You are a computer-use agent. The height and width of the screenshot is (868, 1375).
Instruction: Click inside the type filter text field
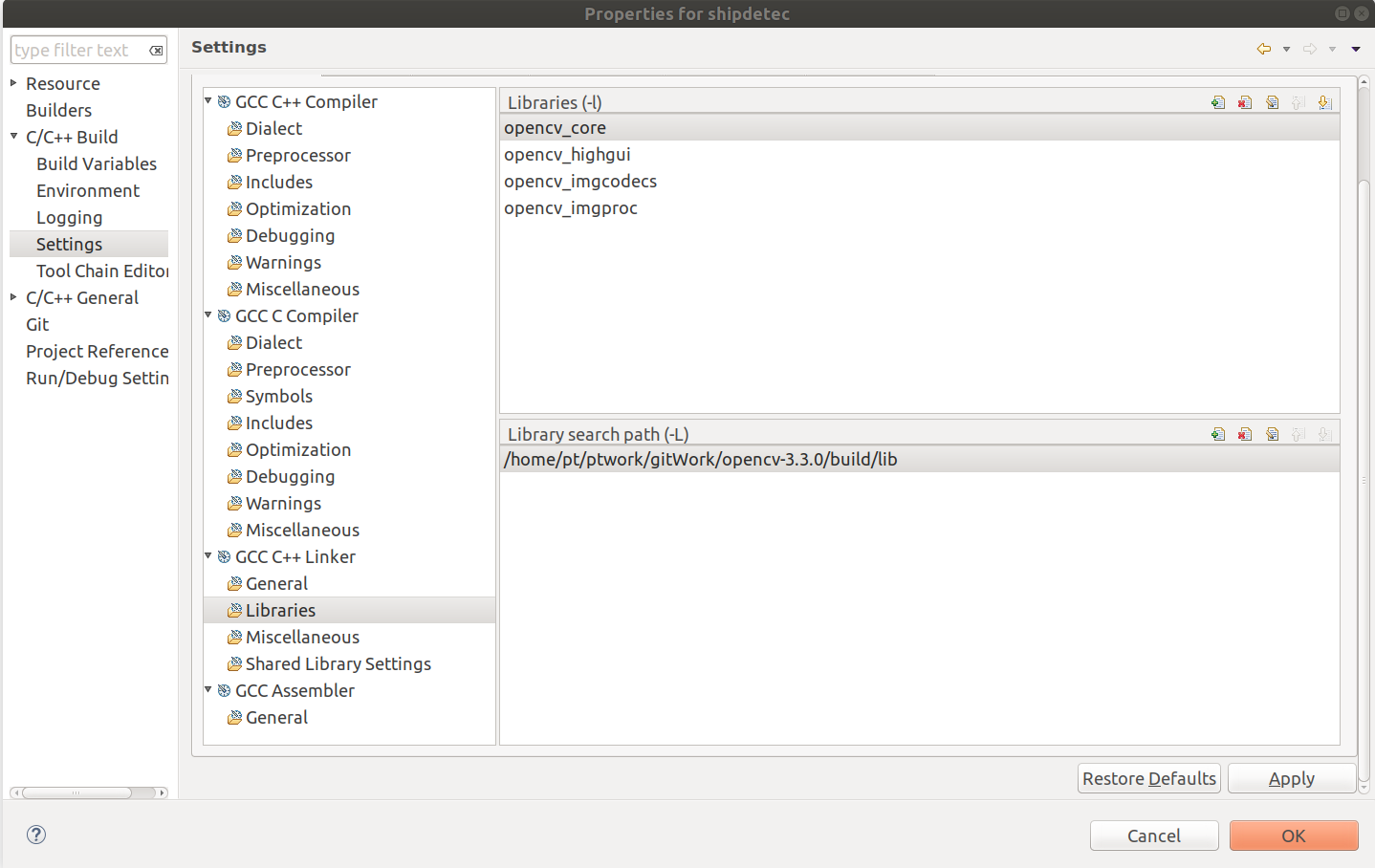tap(81, 49)
